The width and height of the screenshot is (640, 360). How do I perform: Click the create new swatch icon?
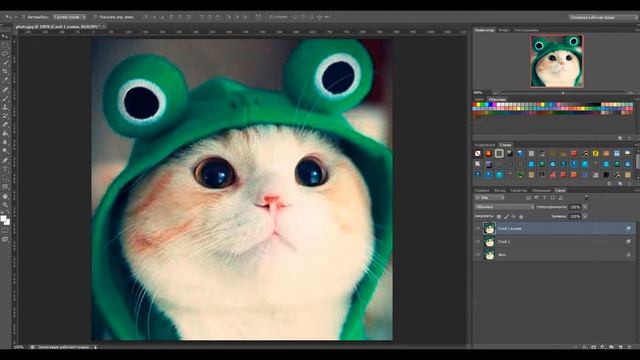(x=620, y=138)
